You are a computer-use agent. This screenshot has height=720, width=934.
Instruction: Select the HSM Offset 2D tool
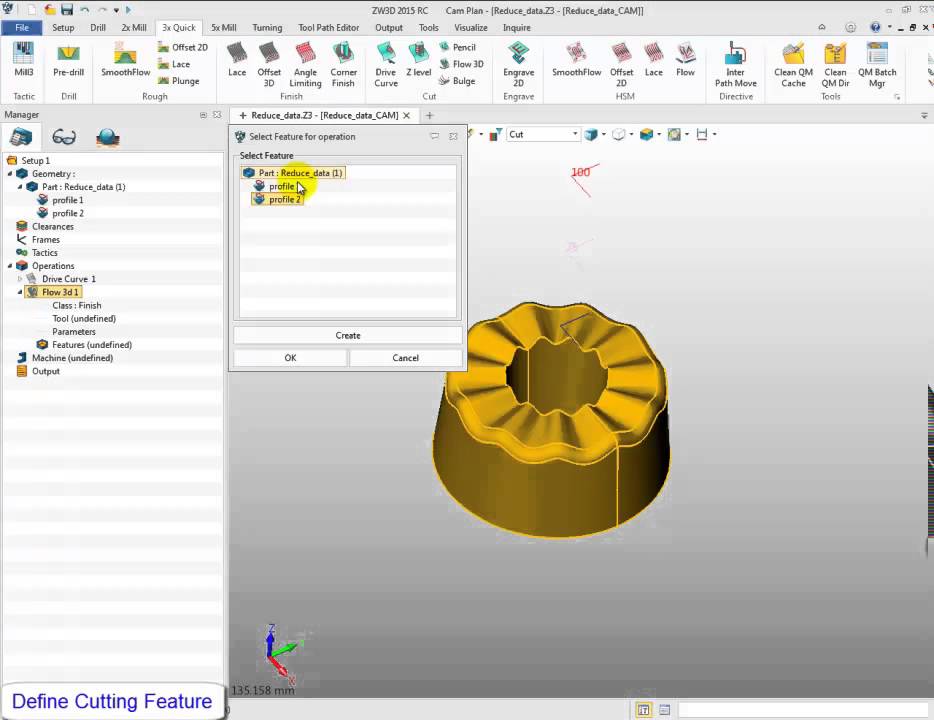621,64
